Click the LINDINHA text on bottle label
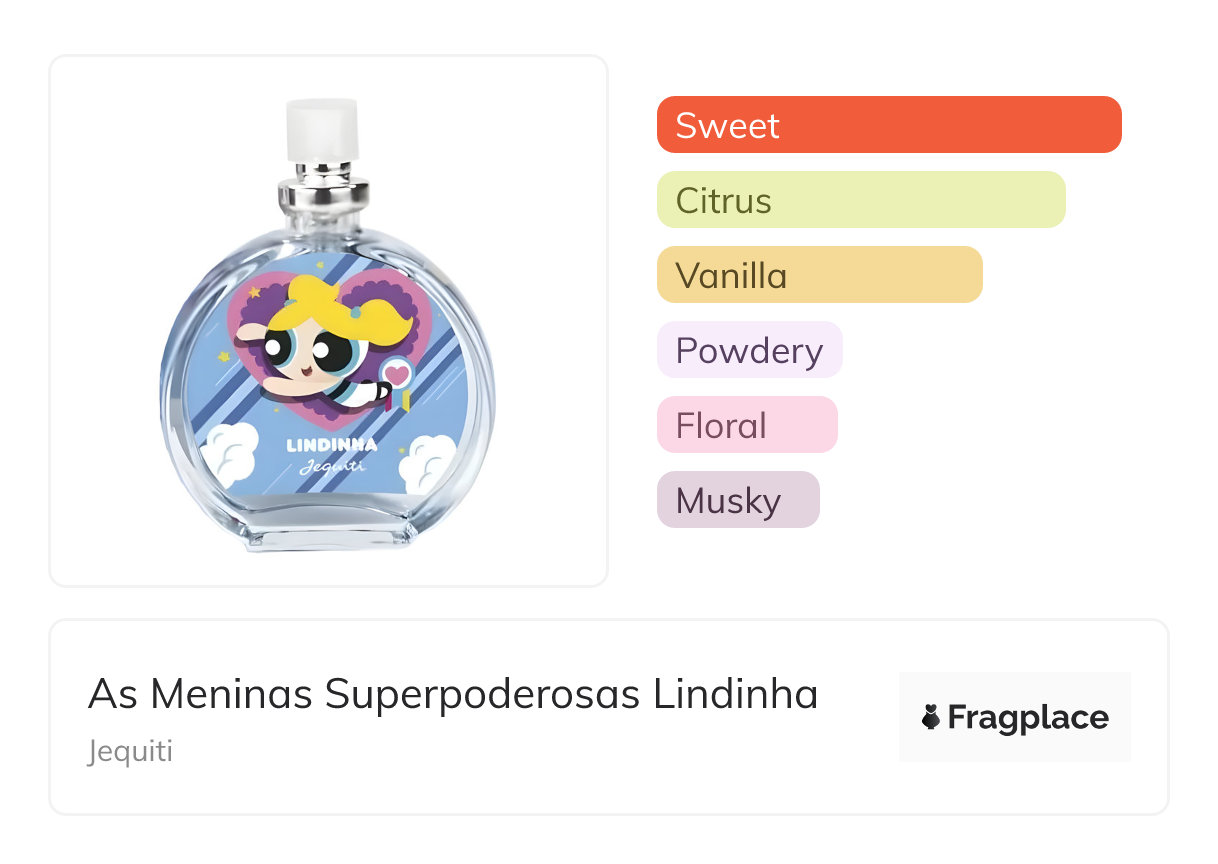The width and height of the screenshot is (1218, 864). (x=331, y=446)
